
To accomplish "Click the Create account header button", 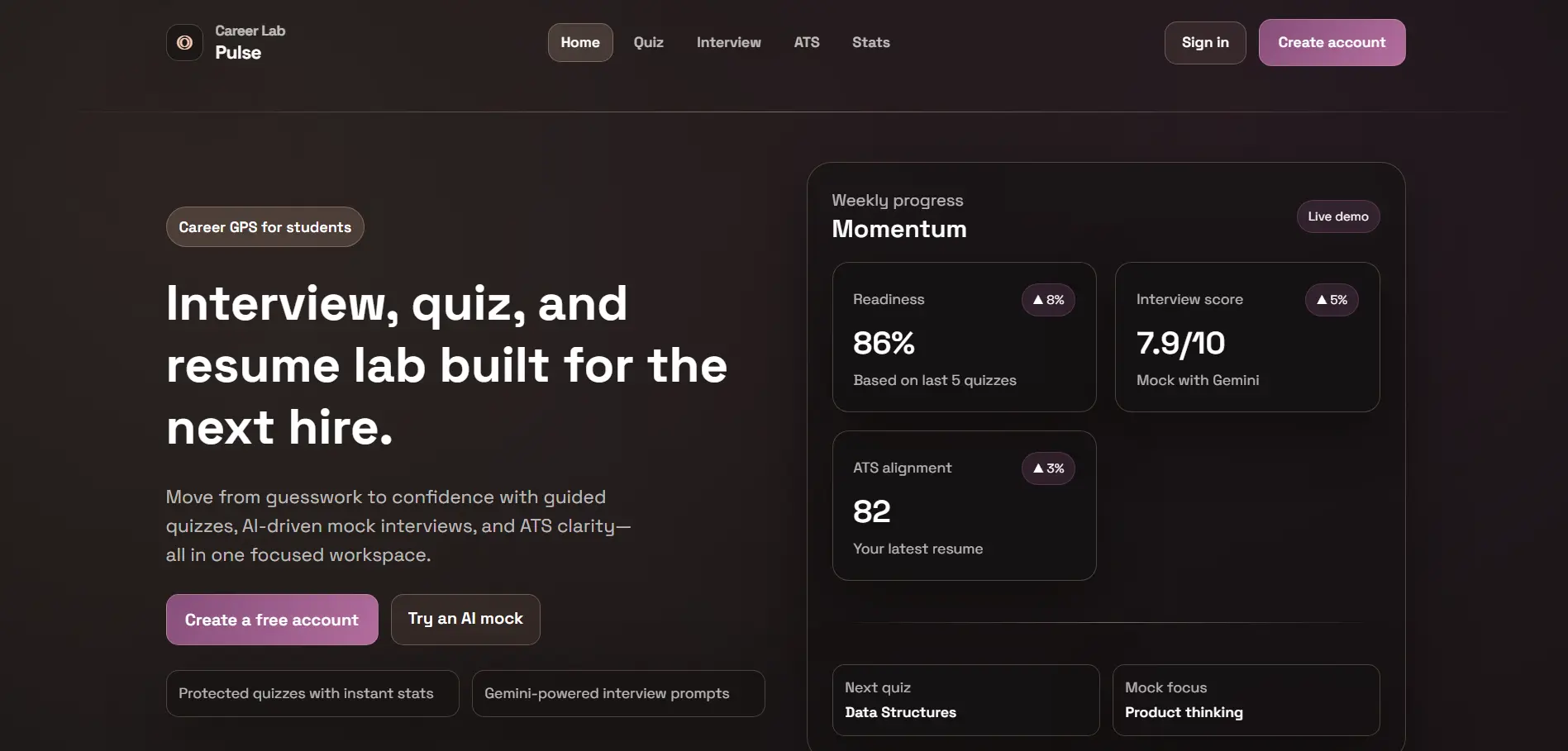I will pos(1331,42).
